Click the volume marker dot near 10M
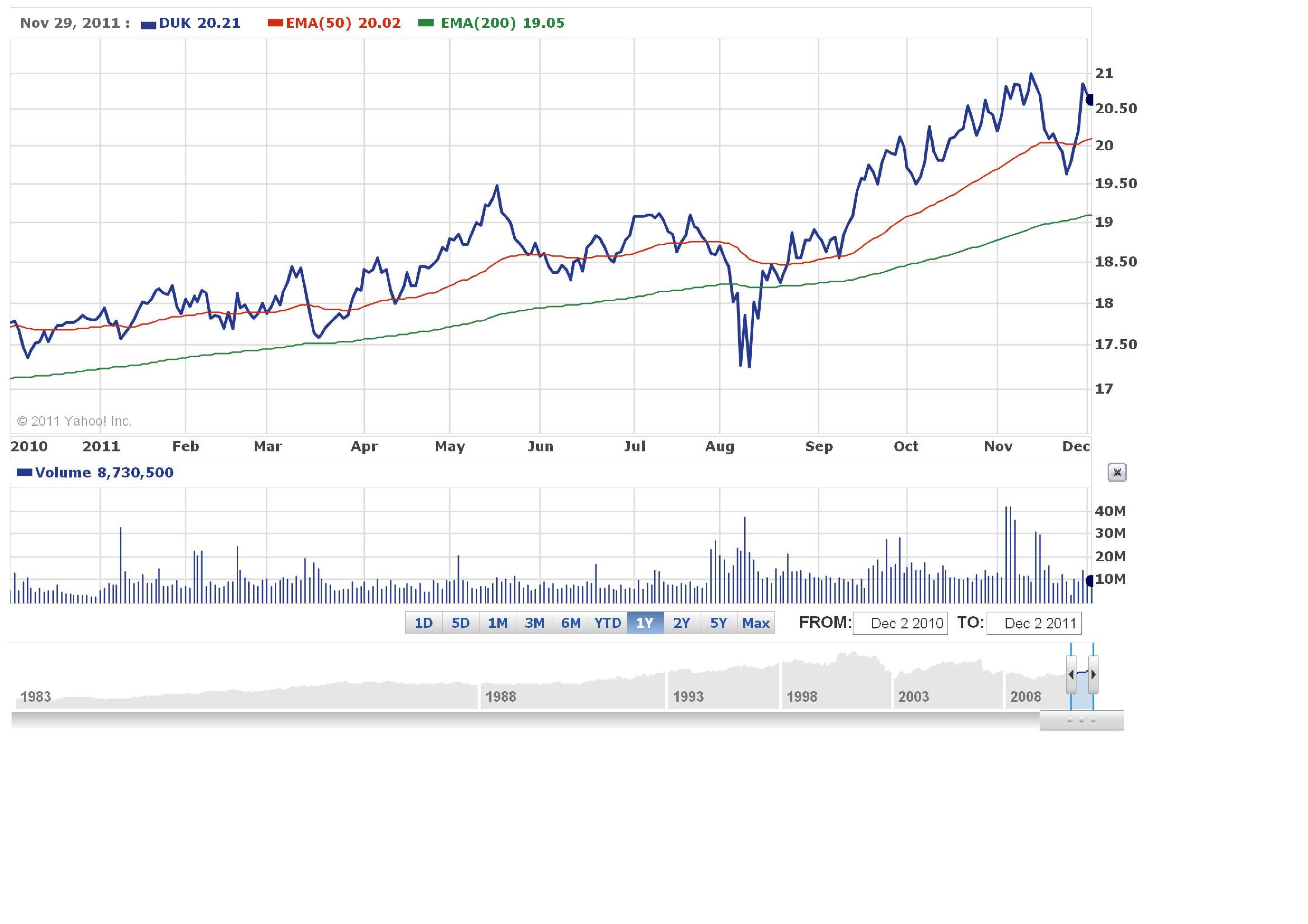This screenshot has width=1308, height=924. (x=1089, y=581)
